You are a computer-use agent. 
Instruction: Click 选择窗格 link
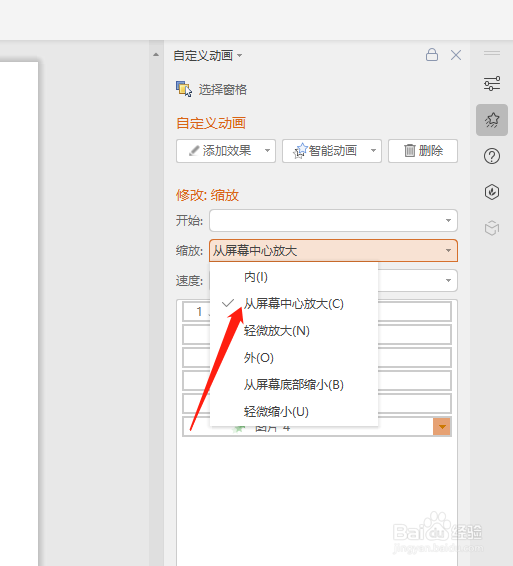point(222,90)
